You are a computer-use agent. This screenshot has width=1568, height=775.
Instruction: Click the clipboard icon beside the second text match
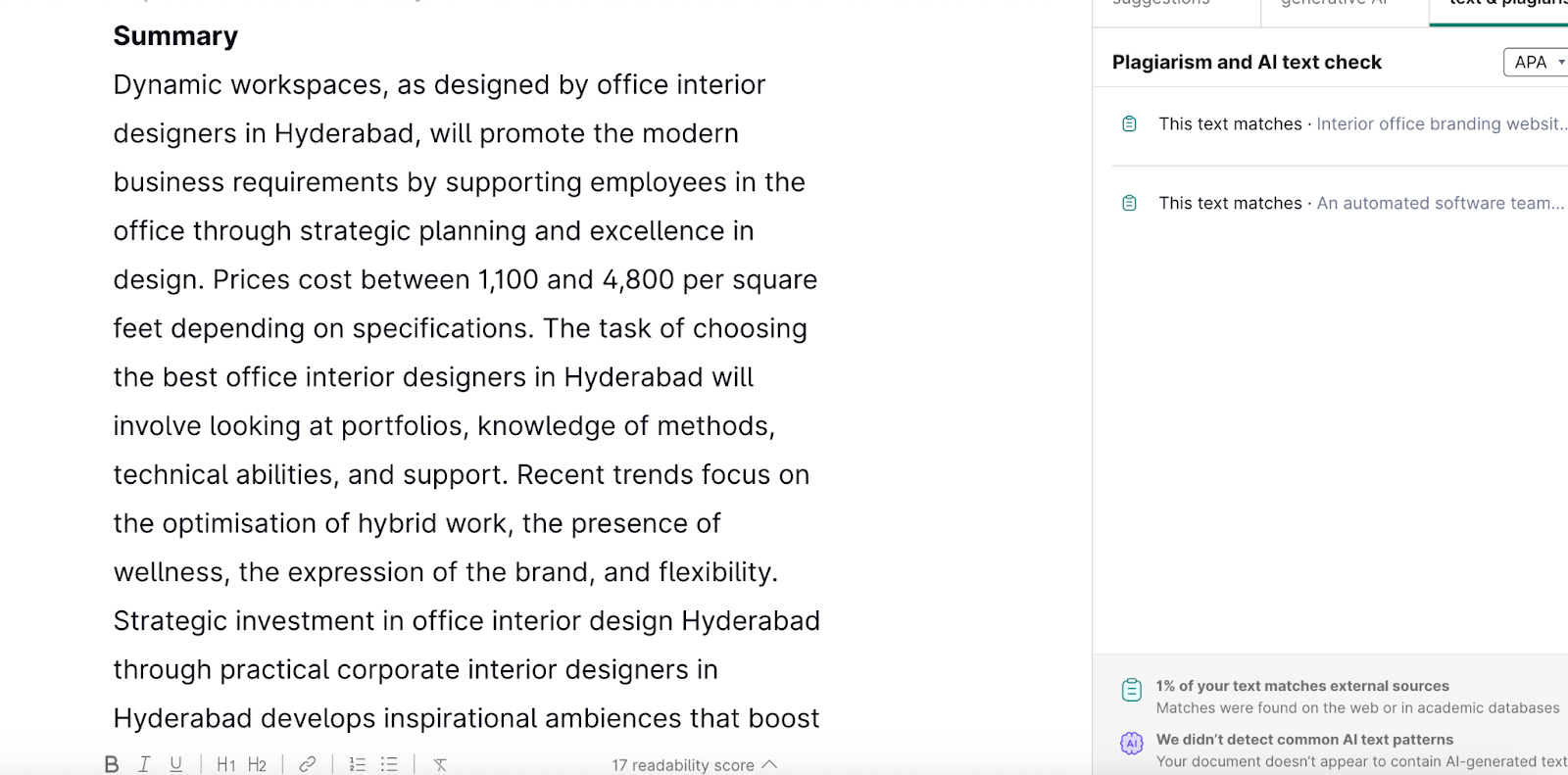click(x=1129, y=203)
